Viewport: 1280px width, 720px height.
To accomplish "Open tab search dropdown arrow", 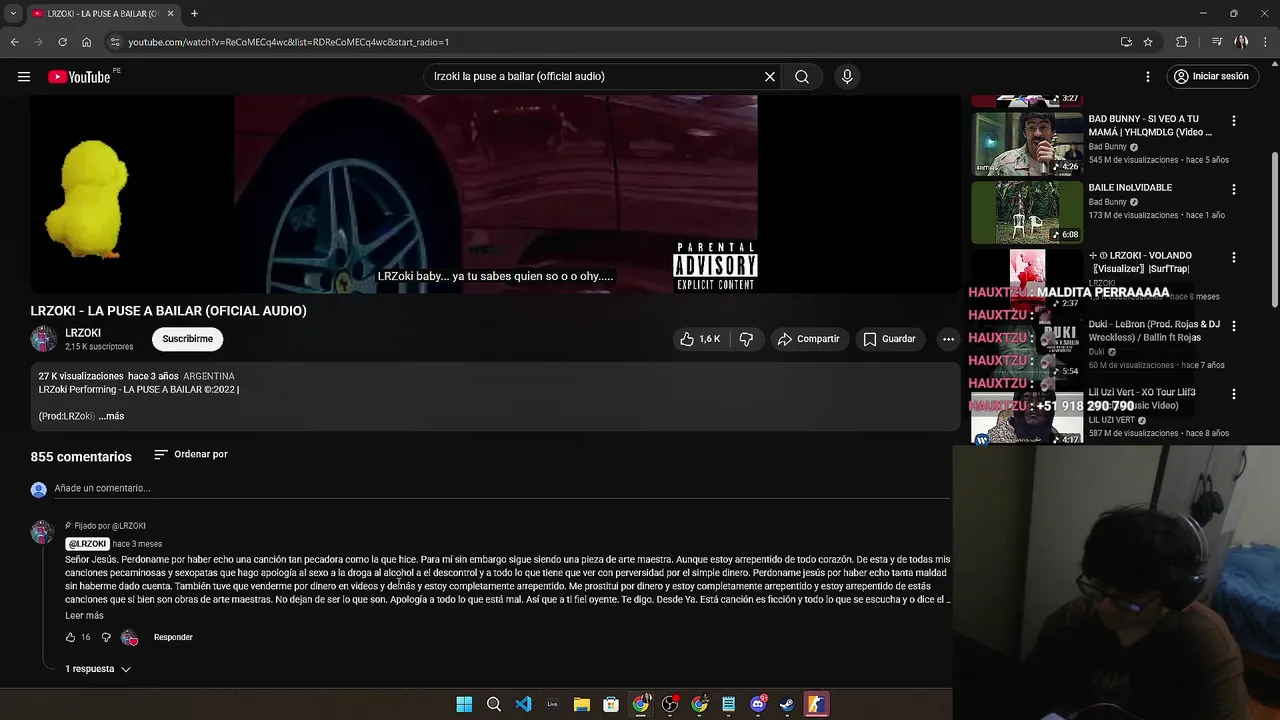I will click(12, 13).
